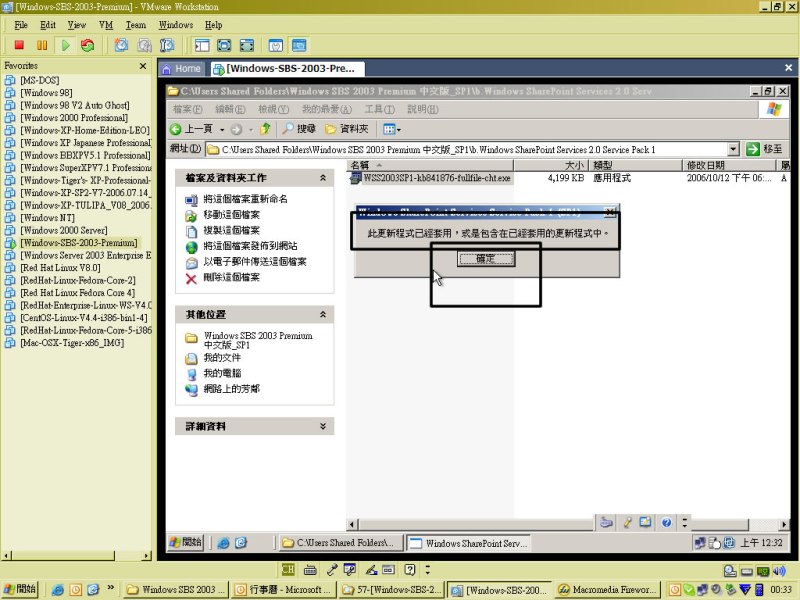
Task: Switch to the Home tab
Action: (x=182, y=68)
